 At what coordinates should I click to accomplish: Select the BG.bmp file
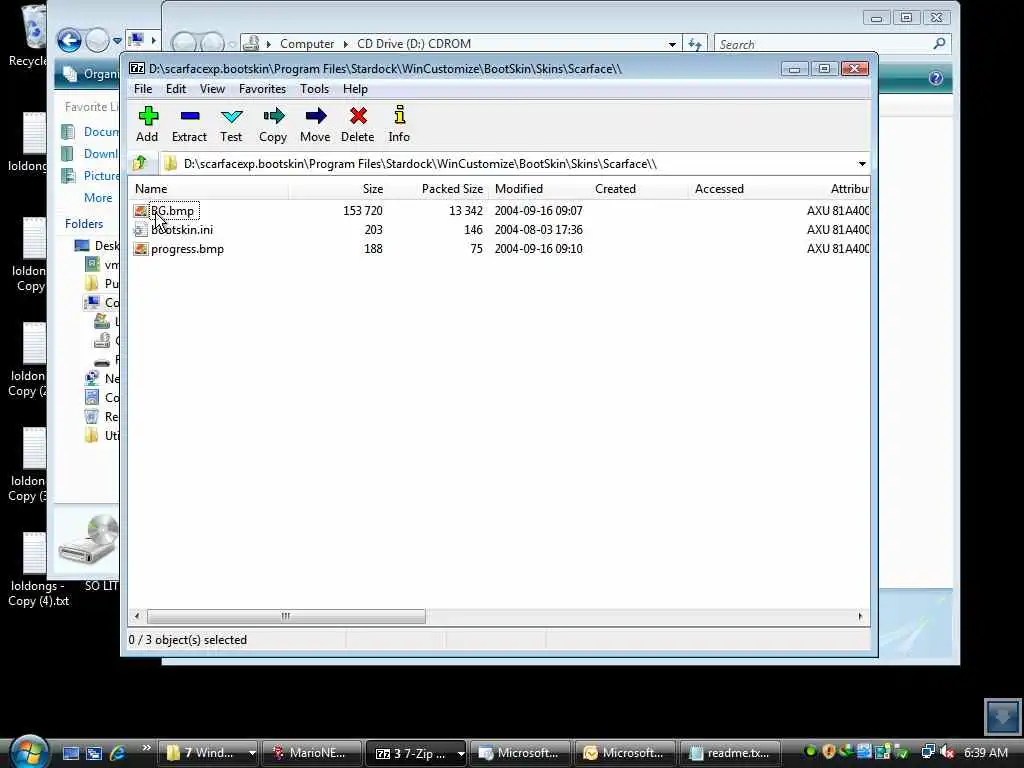click(172, 211)
